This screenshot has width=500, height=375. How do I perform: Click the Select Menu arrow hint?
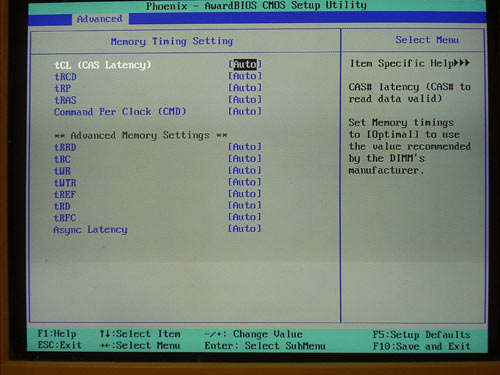pyautogui.click(x=140, y=345)
